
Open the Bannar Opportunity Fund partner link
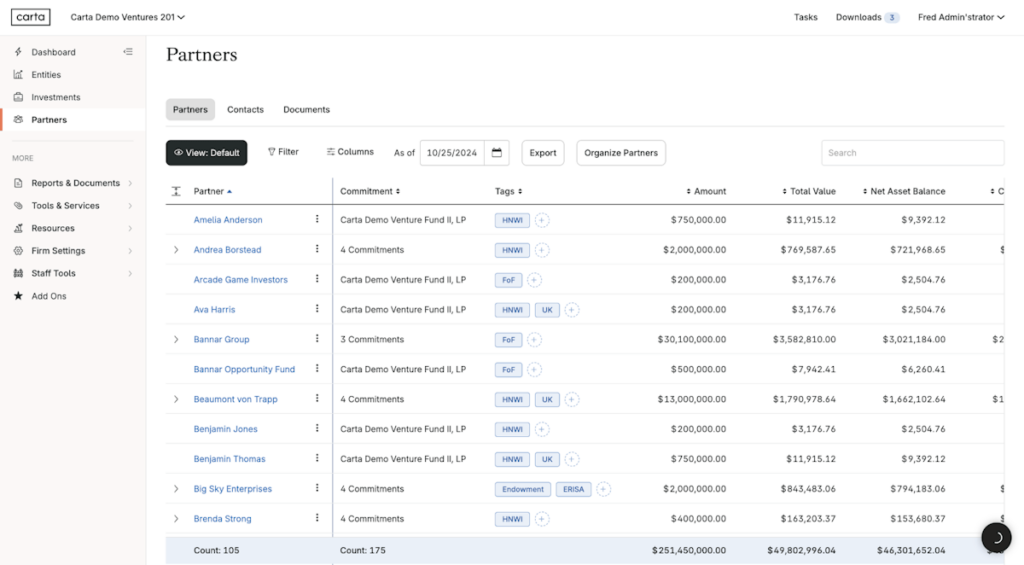[x=244, y=370]
